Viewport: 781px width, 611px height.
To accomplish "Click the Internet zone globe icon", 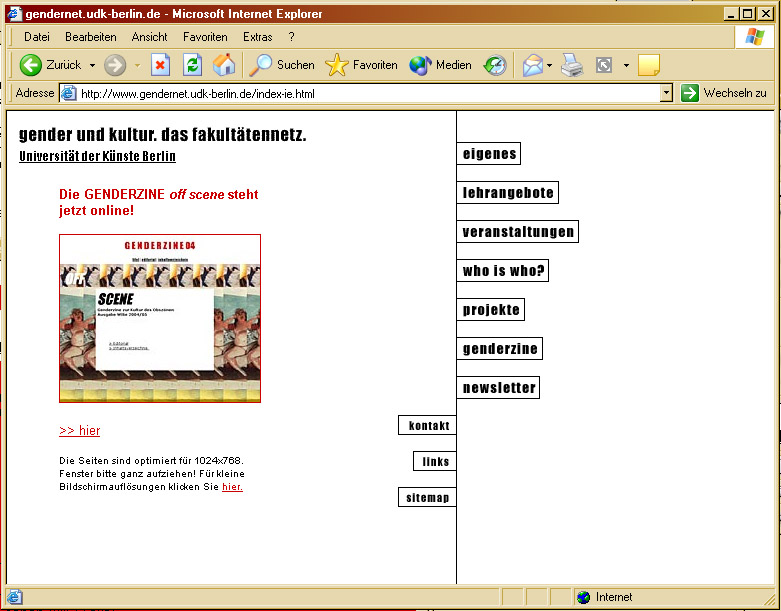I will tap(583, 597).
